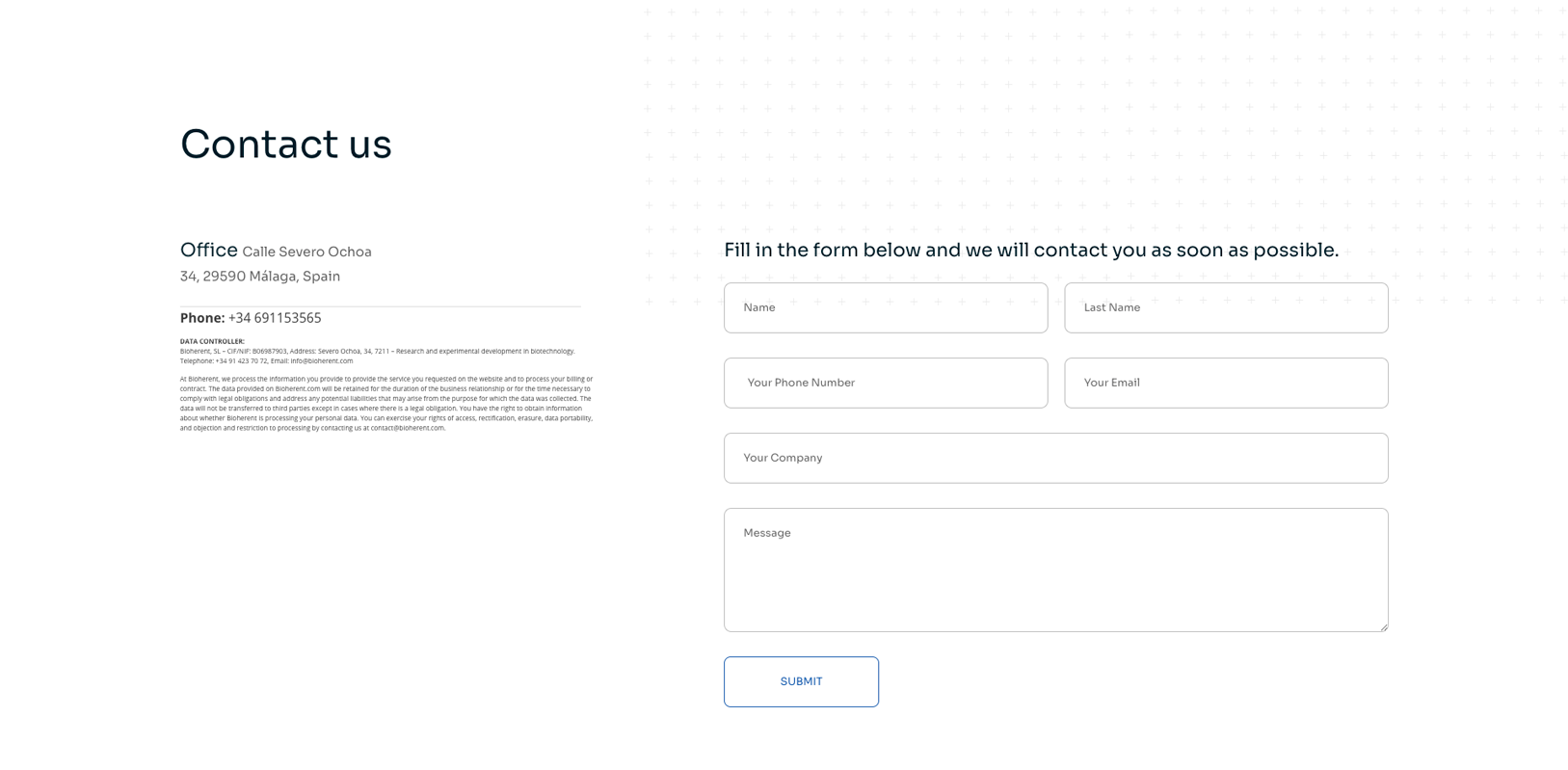This screenshot has height=770, width=1568.
Task: Click the contact@bioherent.com email address
Action: pos(407,428)
